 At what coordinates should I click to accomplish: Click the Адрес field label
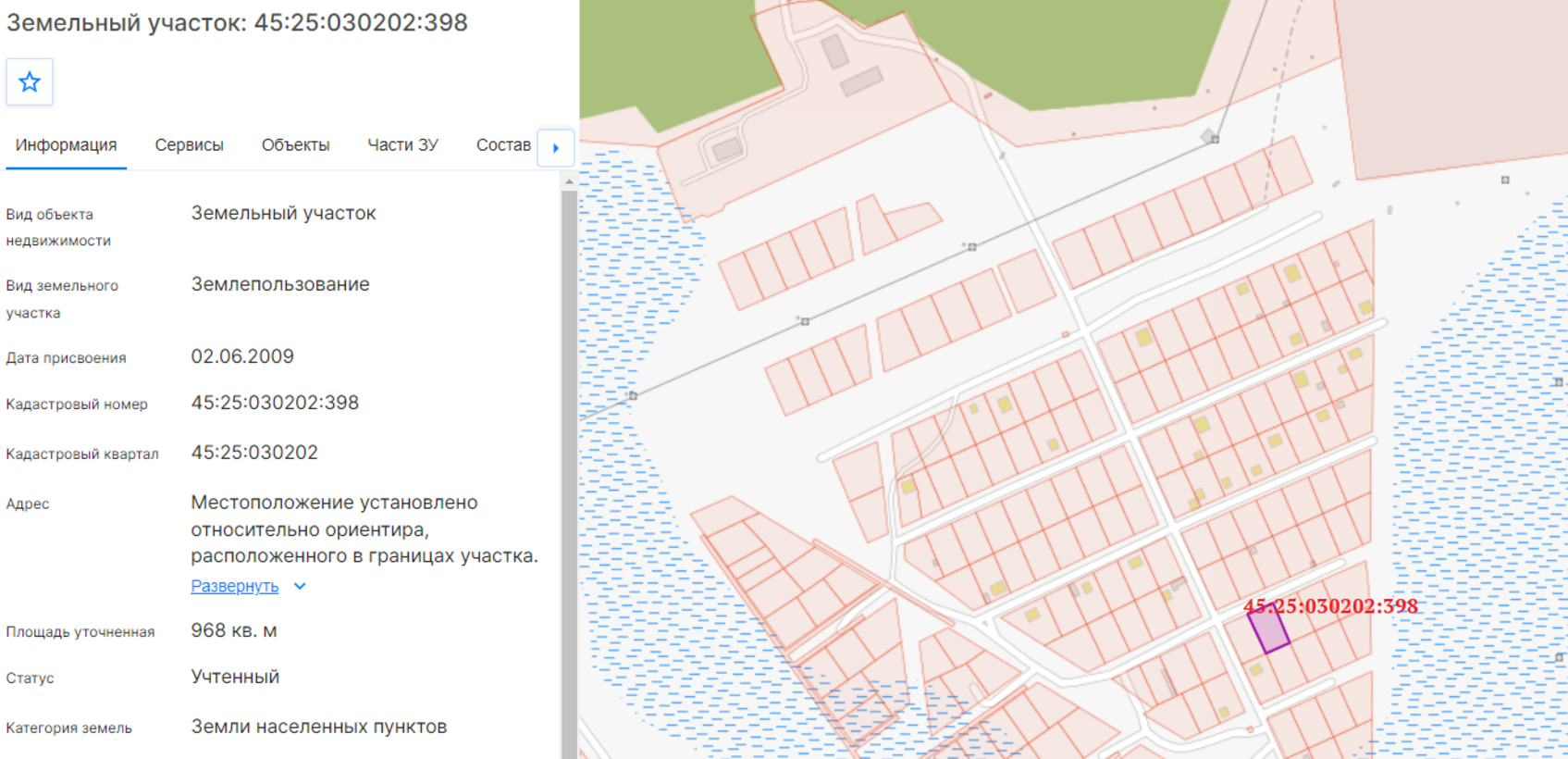[x=28, y=504]
